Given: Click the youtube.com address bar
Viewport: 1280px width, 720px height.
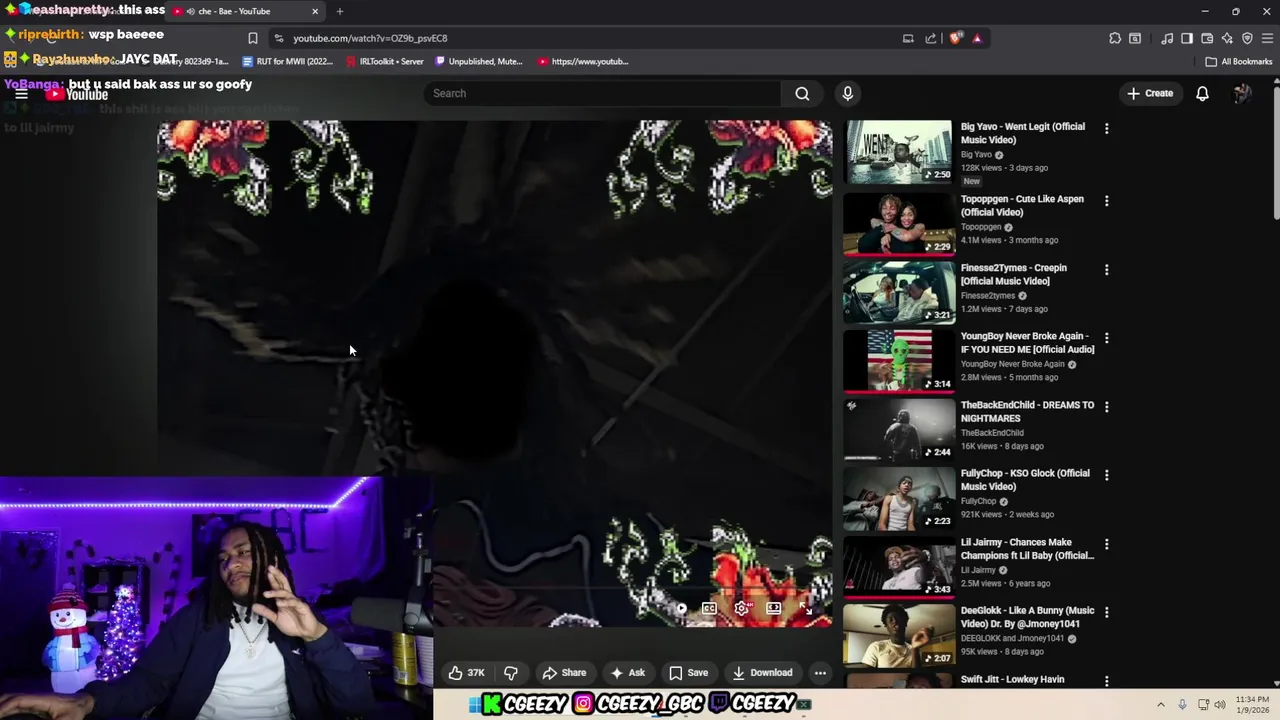Looking at the screenshot, I should click(590, 38).
